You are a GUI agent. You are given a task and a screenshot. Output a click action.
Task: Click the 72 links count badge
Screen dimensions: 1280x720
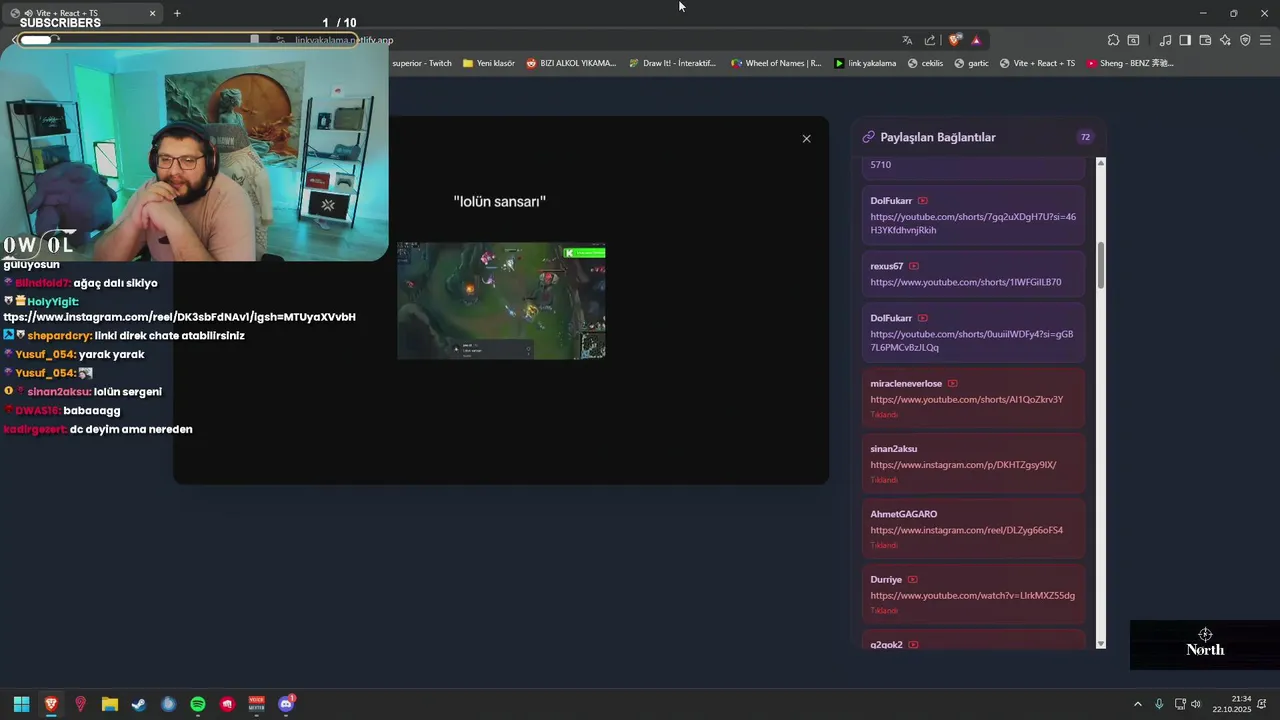[1085, 137]
